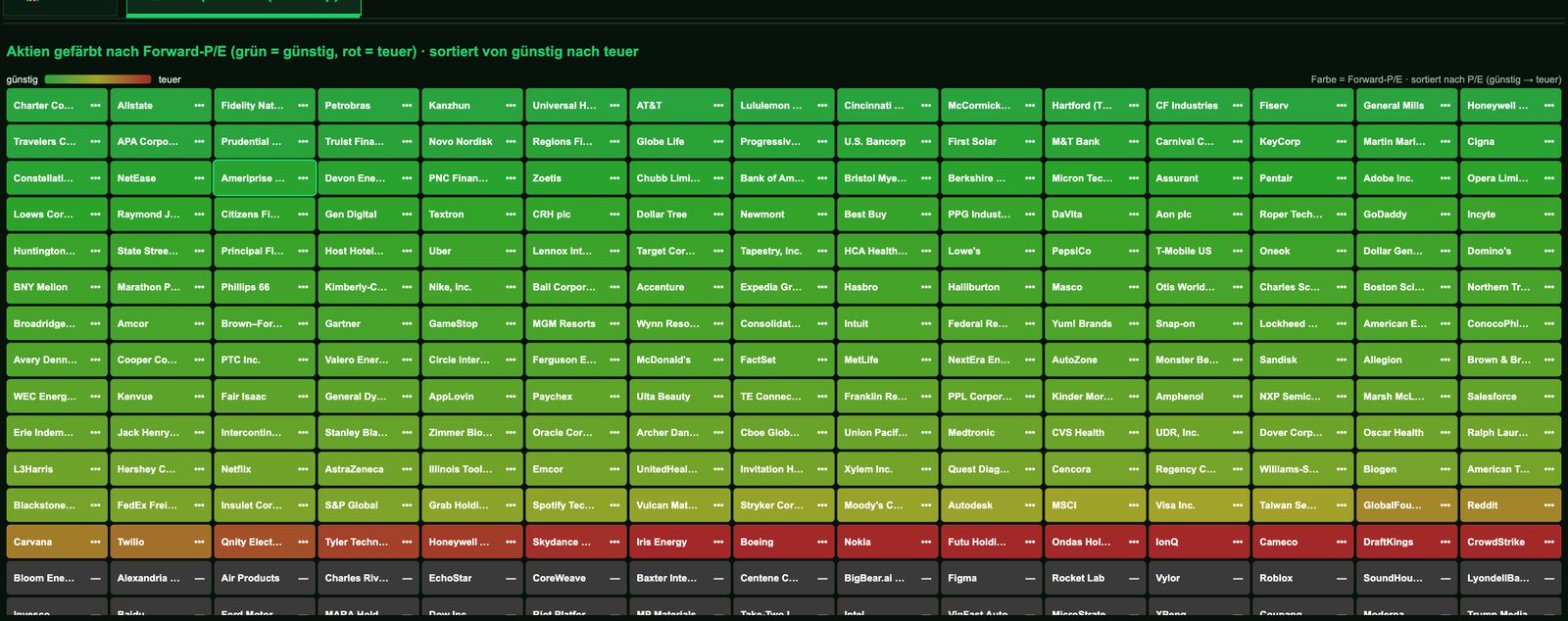Select the Intuit stock tile
The height and width of the screenshot is (621, 1568).
(886, 324)
